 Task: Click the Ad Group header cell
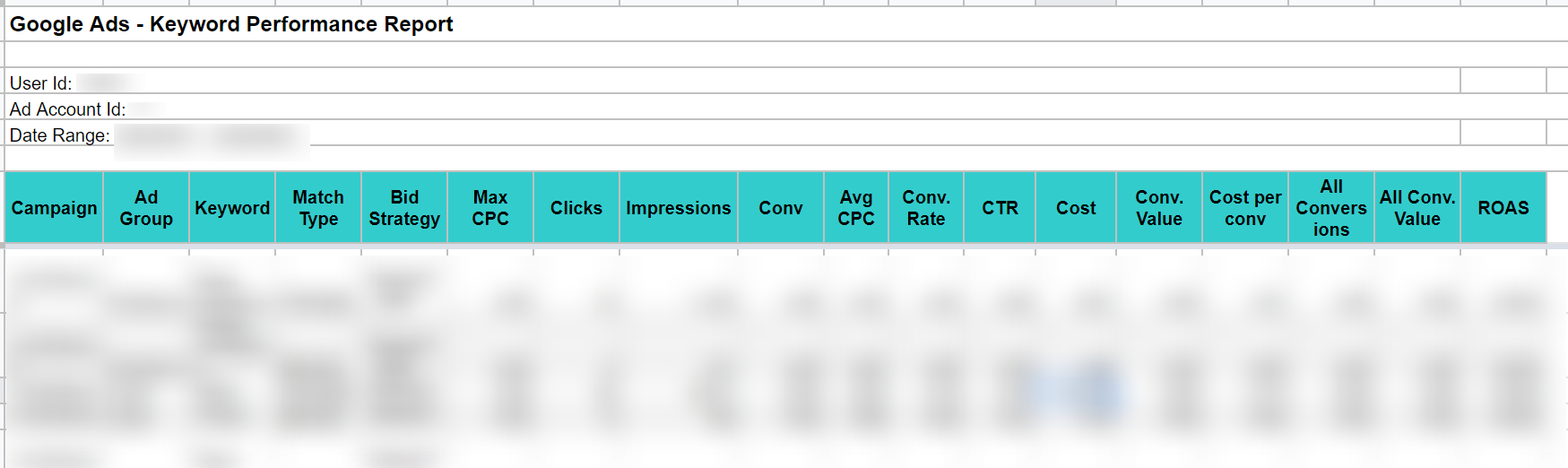146,207
